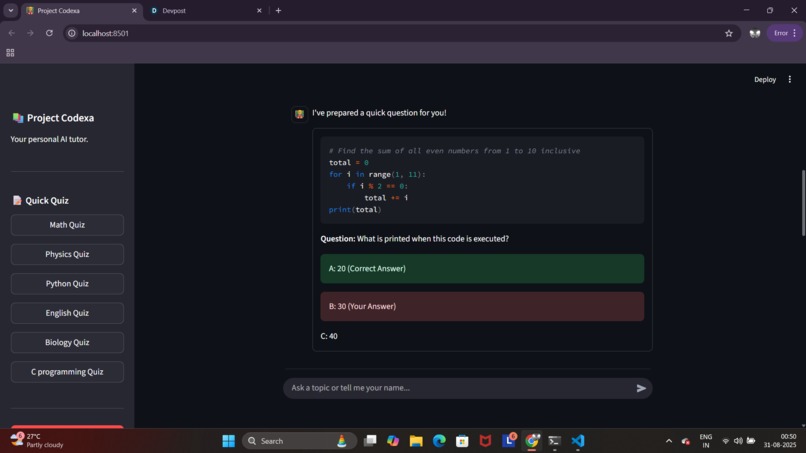The image size is (806, 453).
Task: Open Streamlit Deploy option
Action: click(765, 79)
